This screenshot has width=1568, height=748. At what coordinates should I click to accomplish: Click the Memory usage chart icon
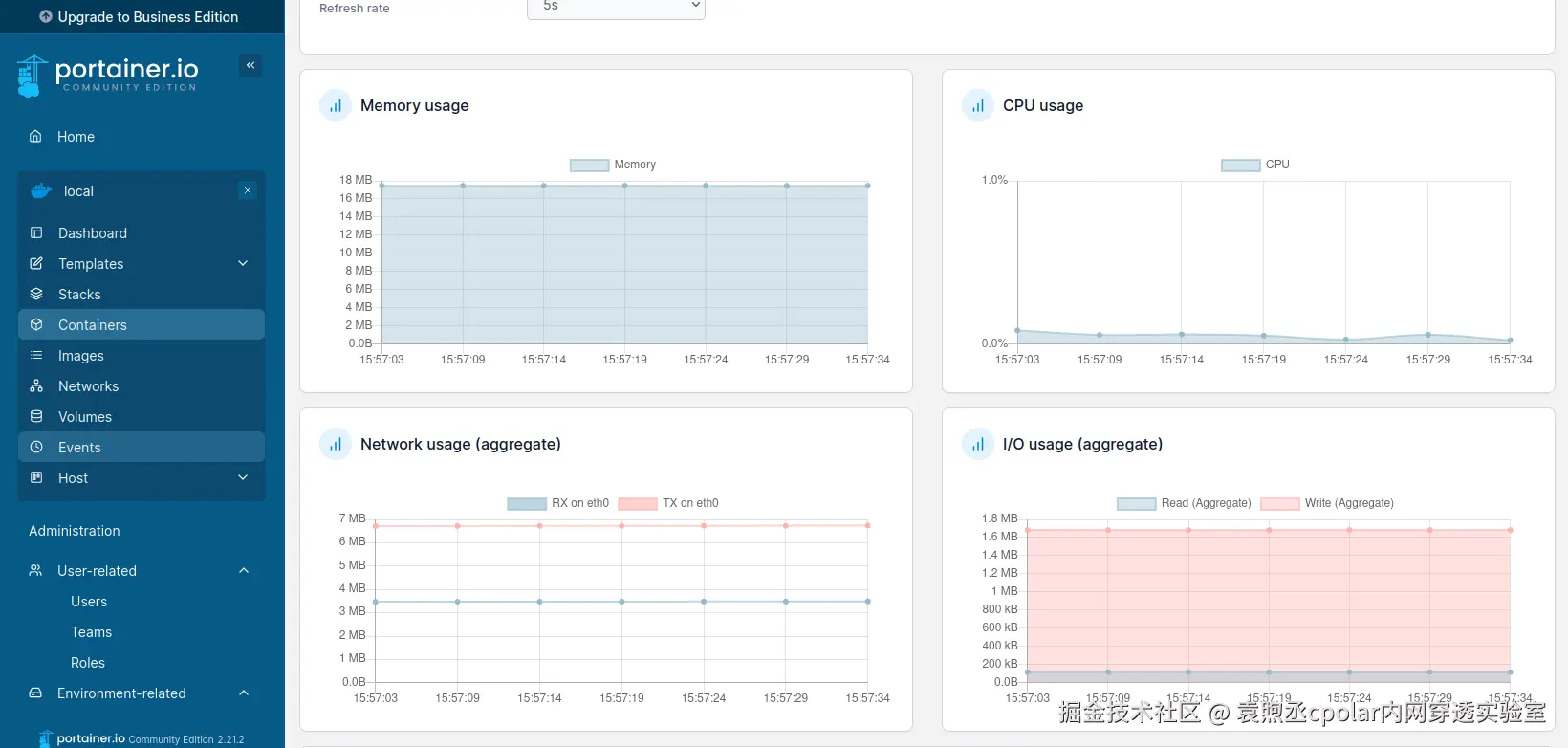click(x=336, y=106)
